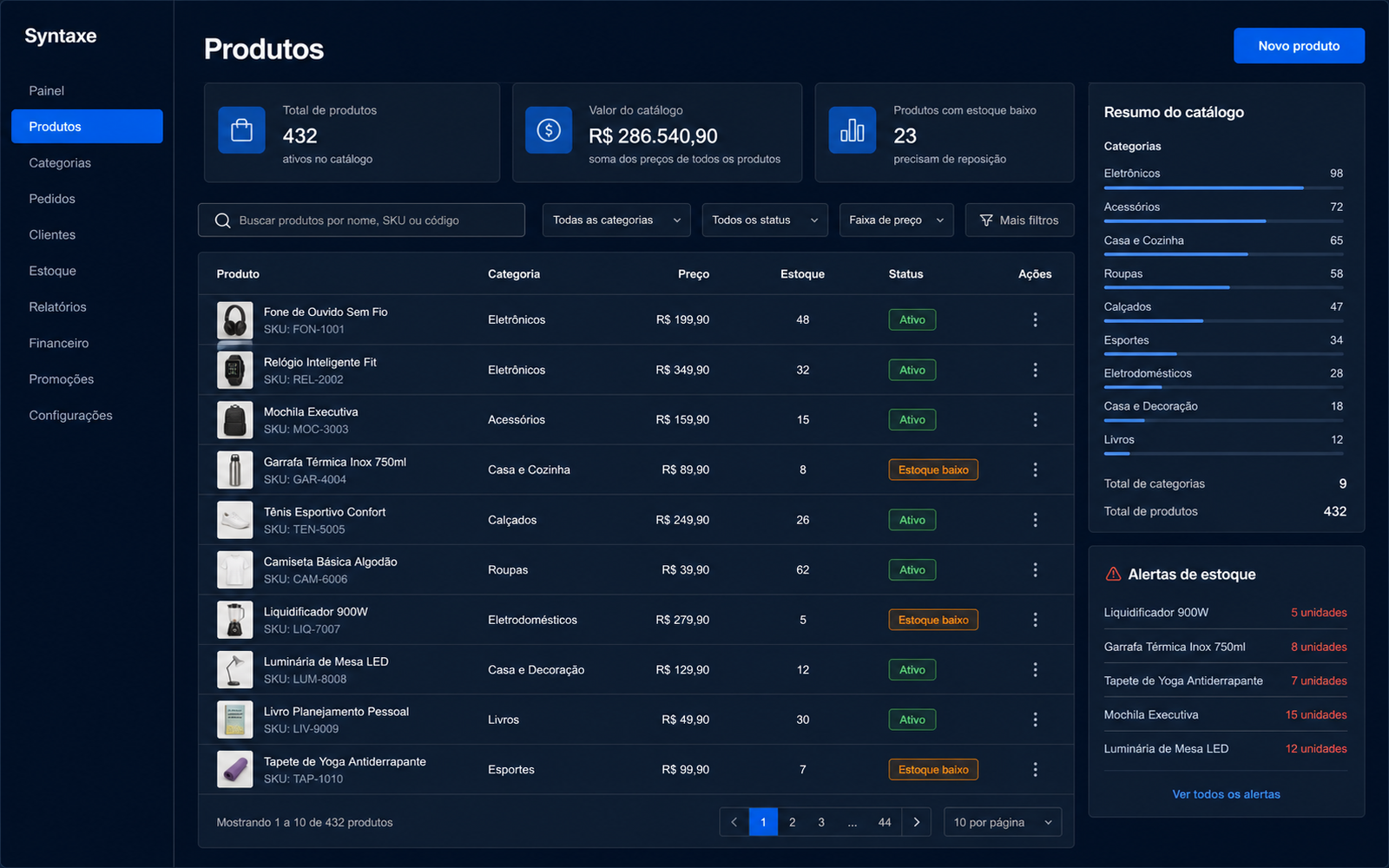The image size is (1389, 868).
Task: Expand the Todos os status filter
Action: pyautogui.click(x=765, y=220)
